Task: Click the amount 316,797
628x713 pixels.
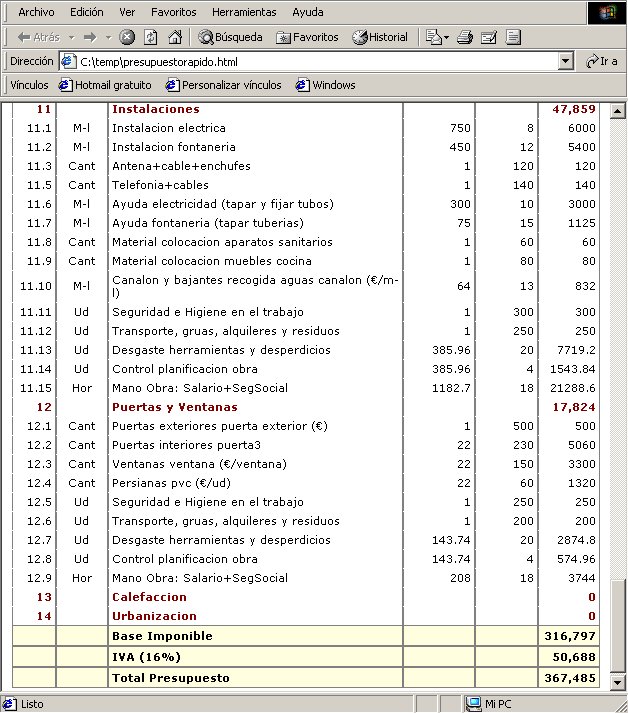Action: click(x=570, y=636)
